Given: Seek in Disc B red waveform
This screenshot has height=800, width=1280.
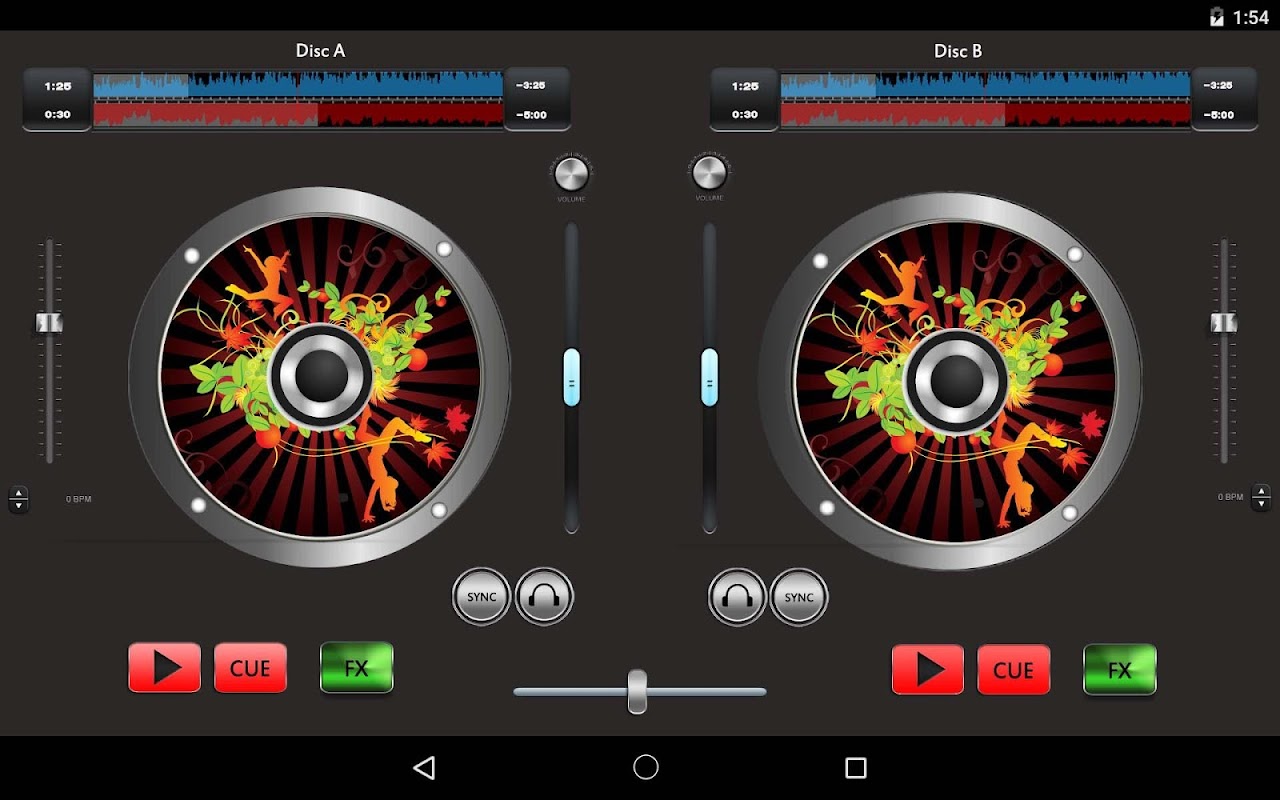Looking at the screenshot, I should point(985,113).
